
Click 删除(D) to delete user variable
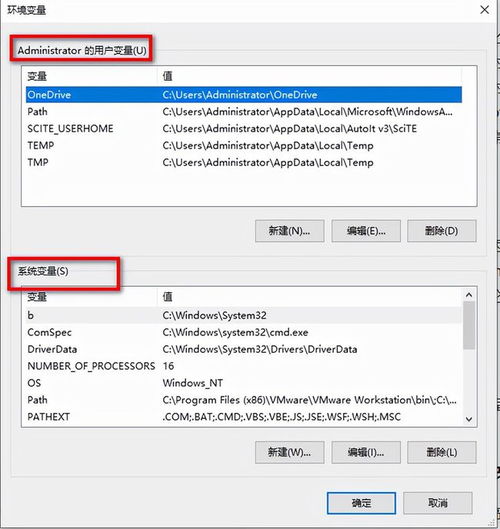pyautogui.click(x=442, y=231)
